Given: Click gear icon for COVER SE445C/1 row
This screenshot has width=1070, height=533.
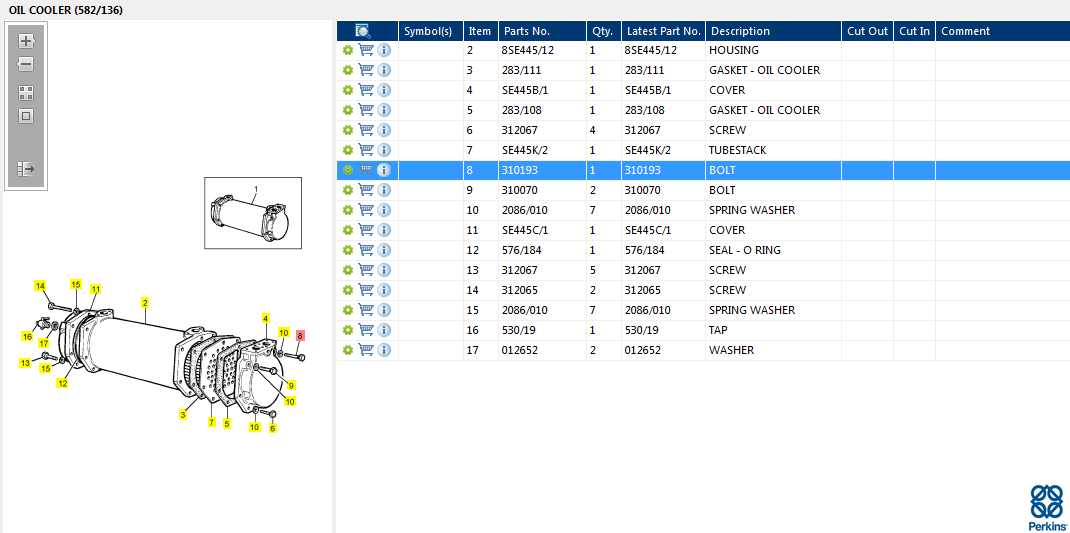Looking at the screenshot, I should click(347, 230).
